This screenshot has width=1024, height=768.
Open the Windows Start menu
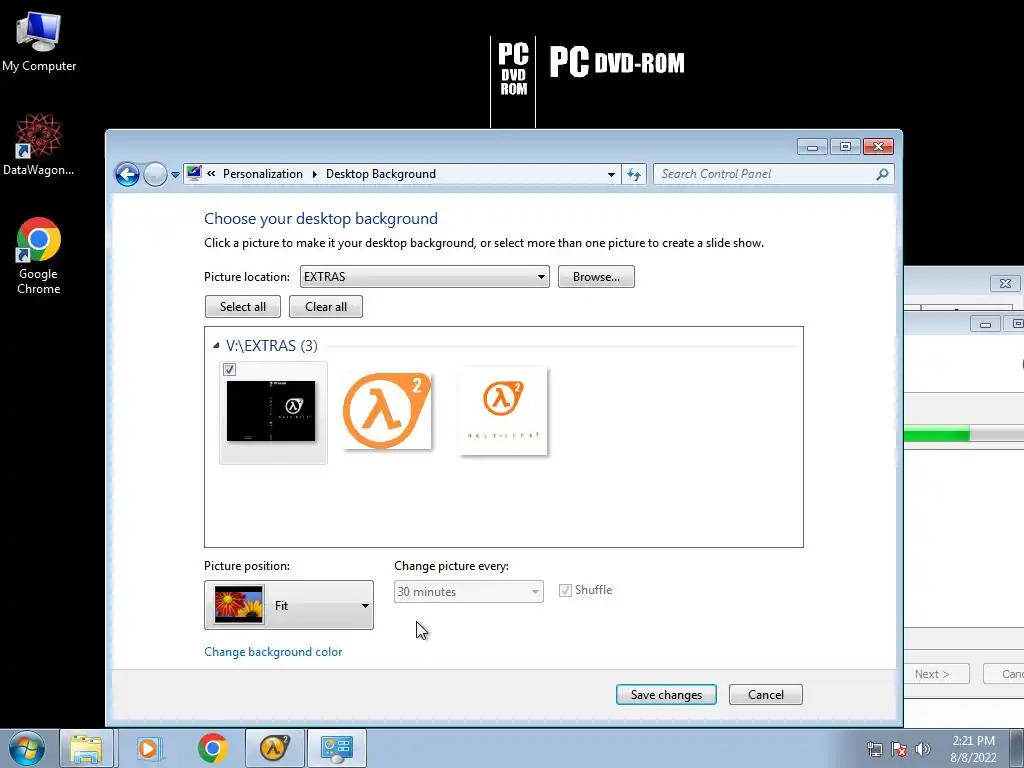(x=27, y=748)
